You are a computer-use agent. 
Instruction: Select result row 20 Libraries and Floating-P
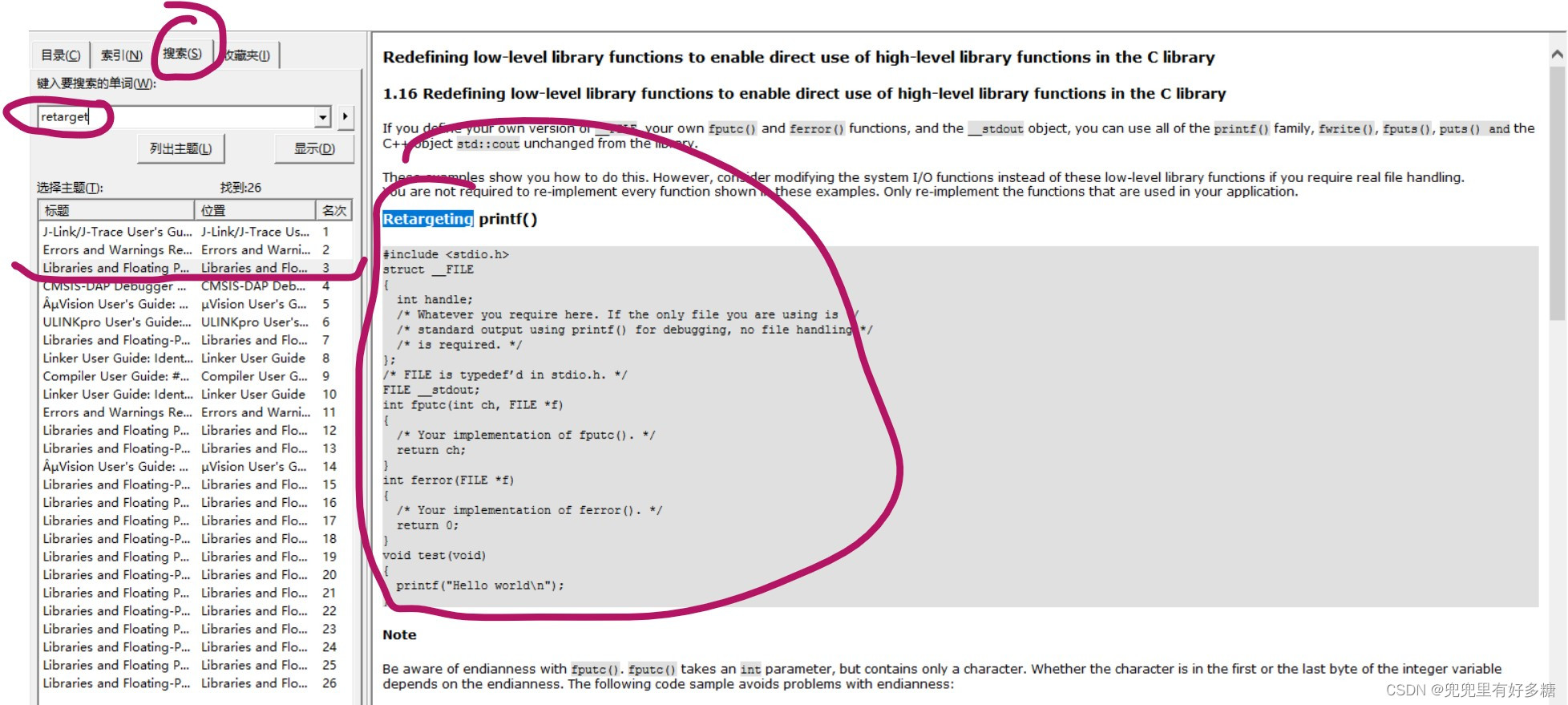coord(195,574)
